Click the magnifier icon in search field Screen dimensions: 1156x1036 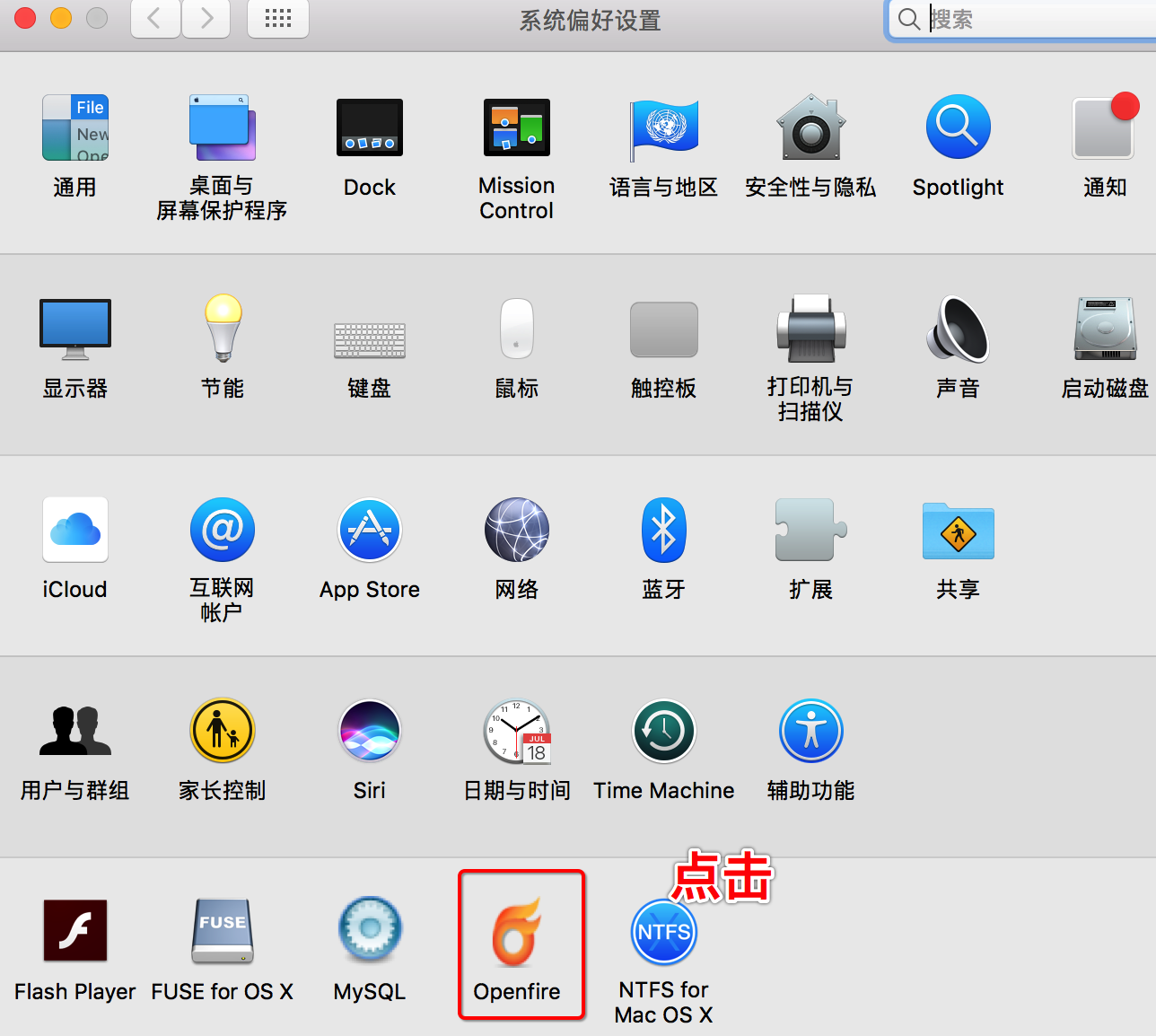[909, 19]
